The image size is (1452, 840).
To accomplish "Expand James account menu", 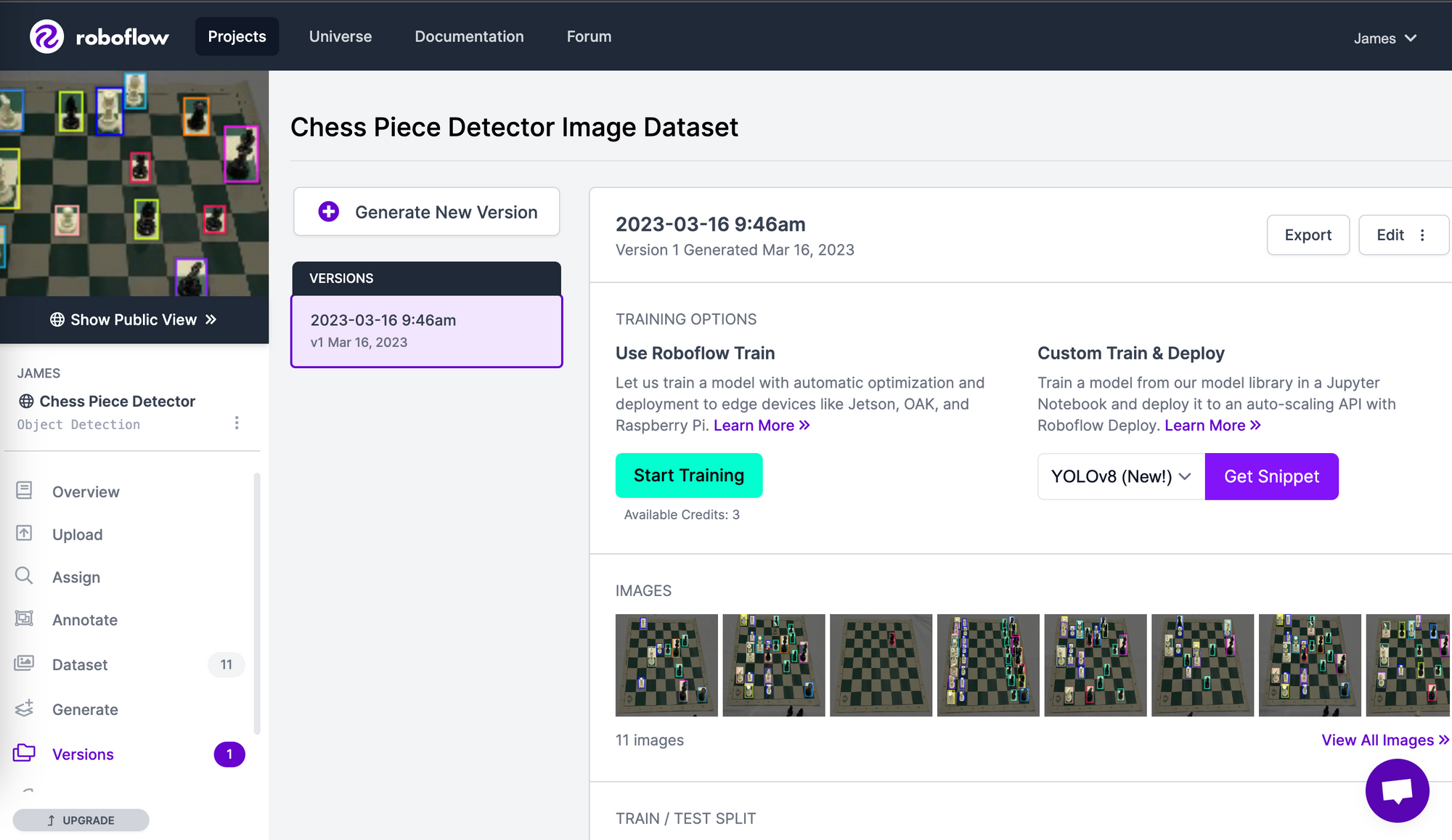I will pos(1388,38).
